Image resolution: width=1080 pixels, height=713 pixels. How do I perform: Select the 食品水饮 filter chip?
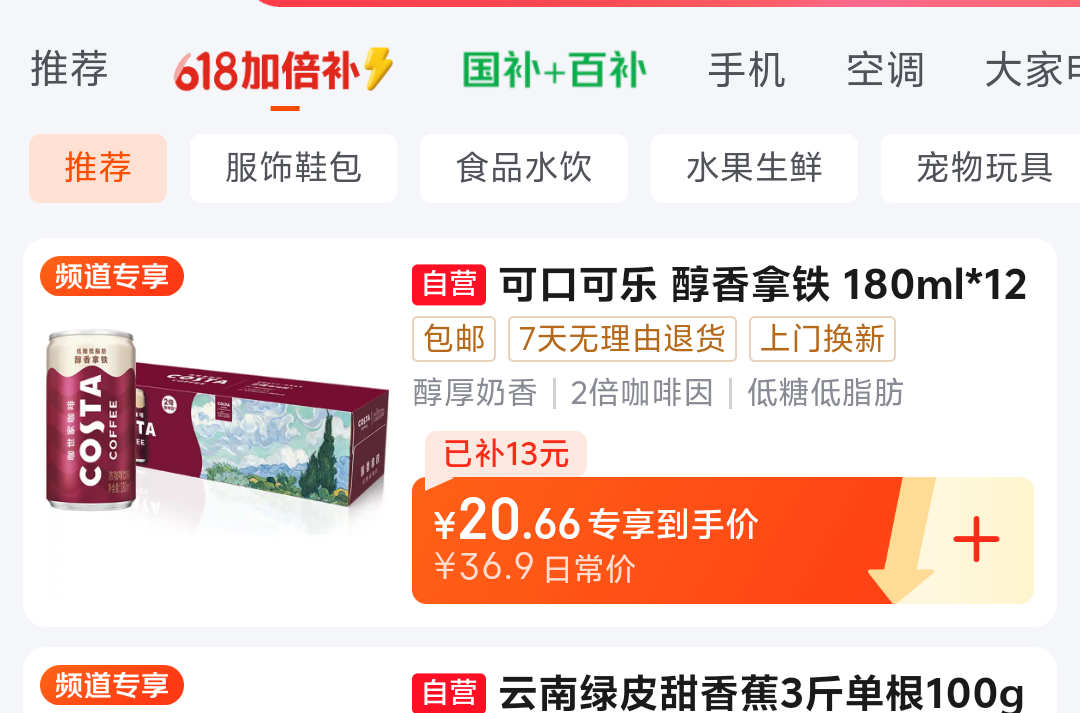(x=523, y=168)
